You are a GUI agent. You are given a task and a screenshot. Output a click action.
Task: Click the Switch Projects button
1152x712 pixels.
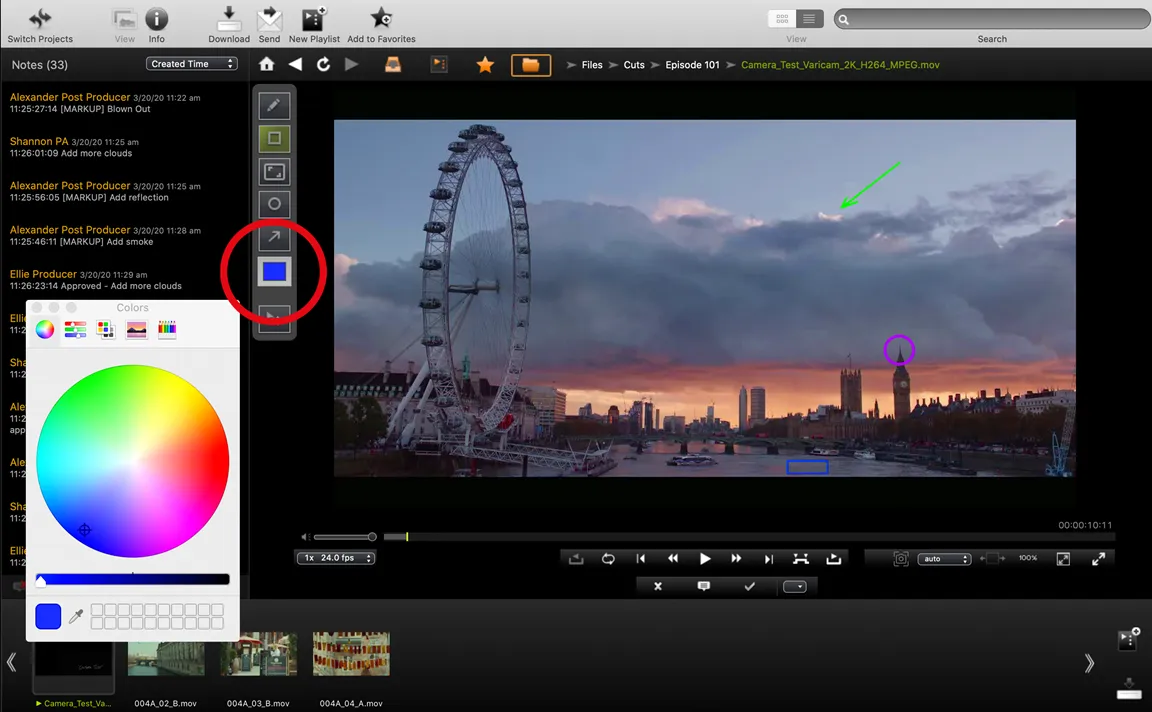pyautogui.click(x=40, y=22)
